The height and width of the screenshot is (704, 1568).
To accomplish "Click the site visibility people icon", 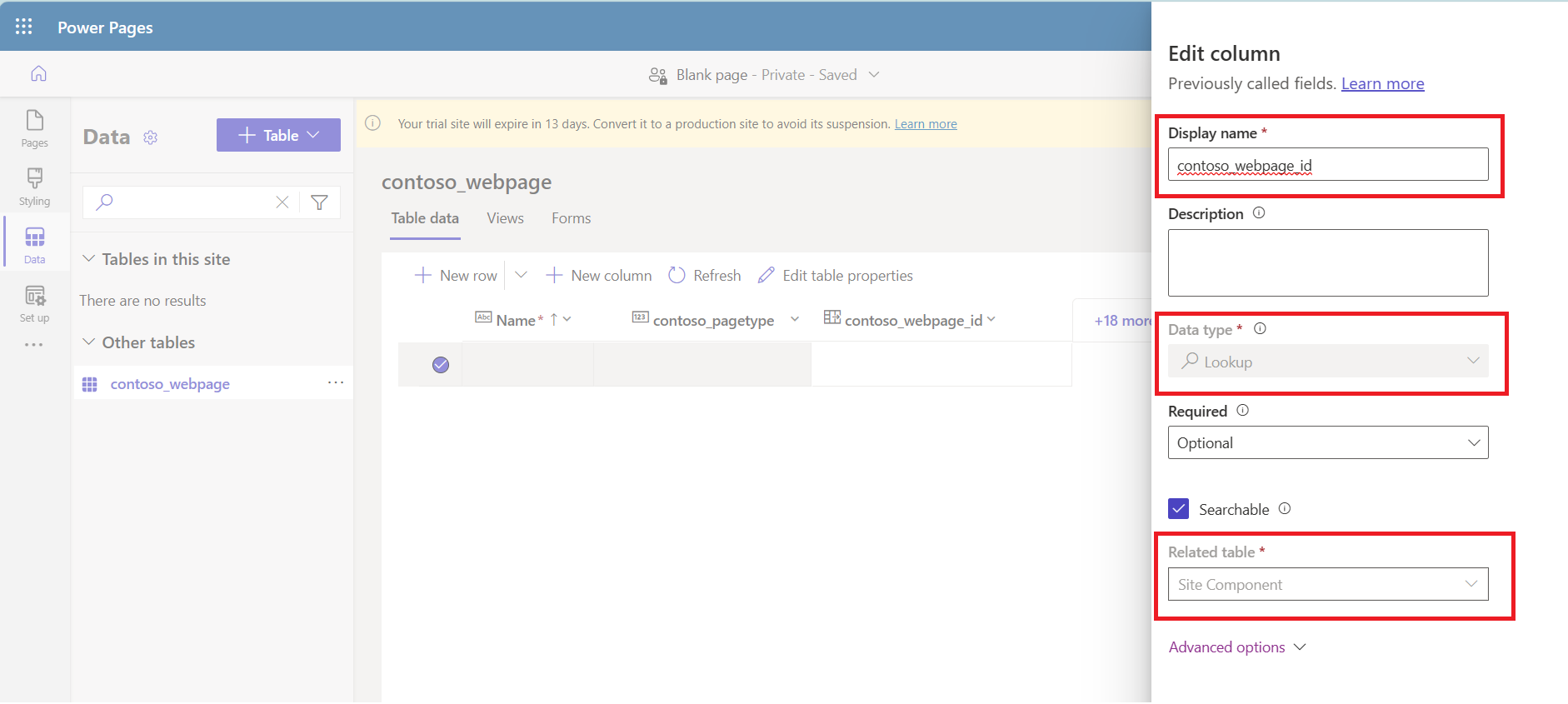I will (x=657, y=76).
